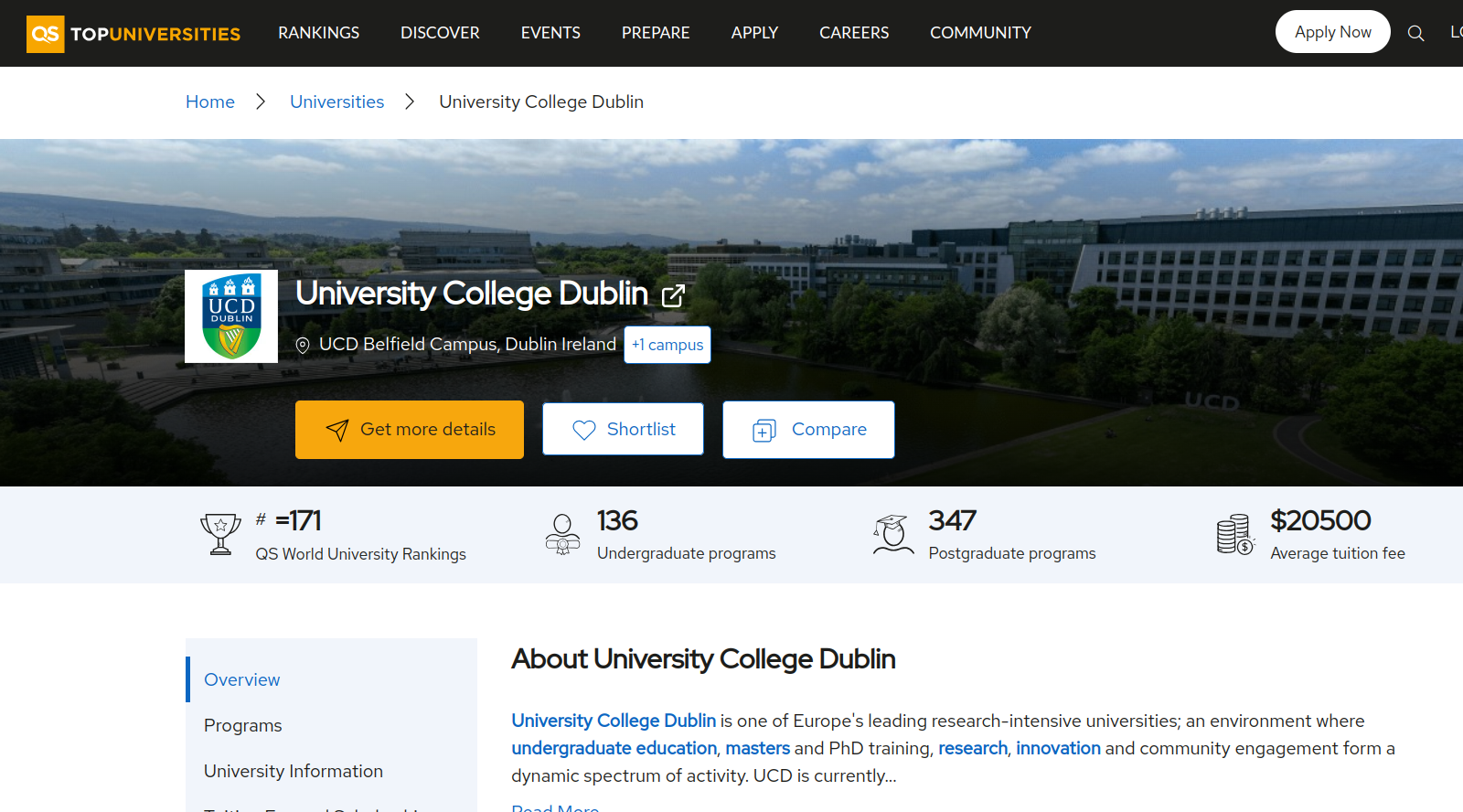Open external link icon beside university name

coord(674,295)
